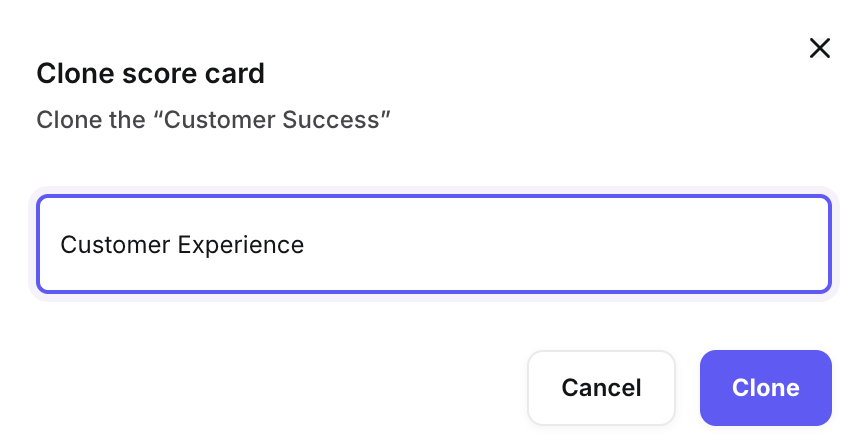This screenshot has width=868, height=444.
Task: Click the "Clone" label on the purple button
Action: pyautogui.click(x=766, y=388)
